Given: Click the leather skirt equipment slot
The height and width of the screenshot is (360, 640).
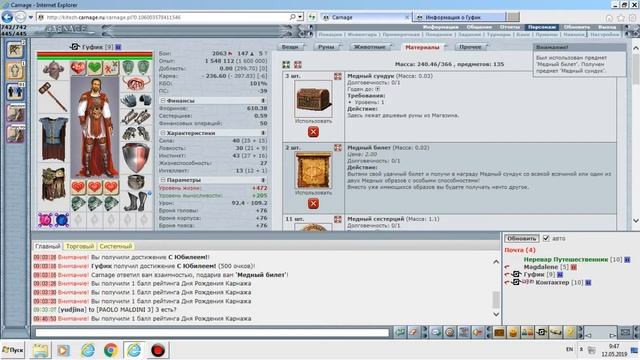Looking at the screenshot, I should point(53,184).
